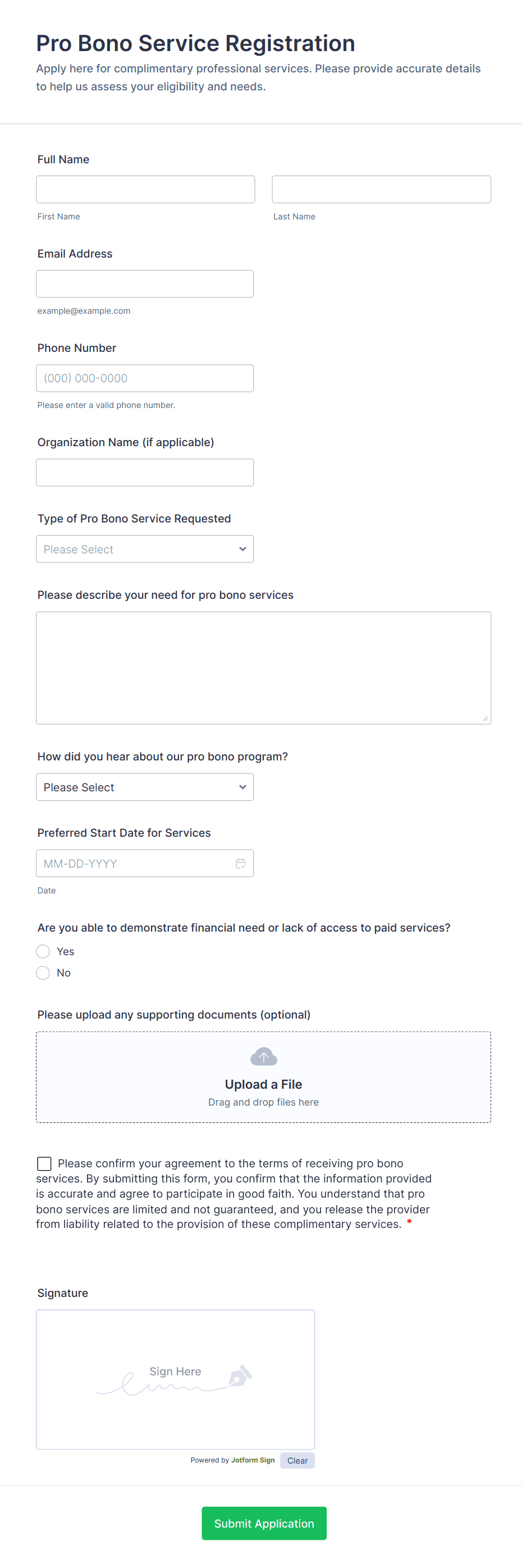Screen dimensions: 522x1568
Task: Check the terms agreement checkbox
Action: point(44,1164)
